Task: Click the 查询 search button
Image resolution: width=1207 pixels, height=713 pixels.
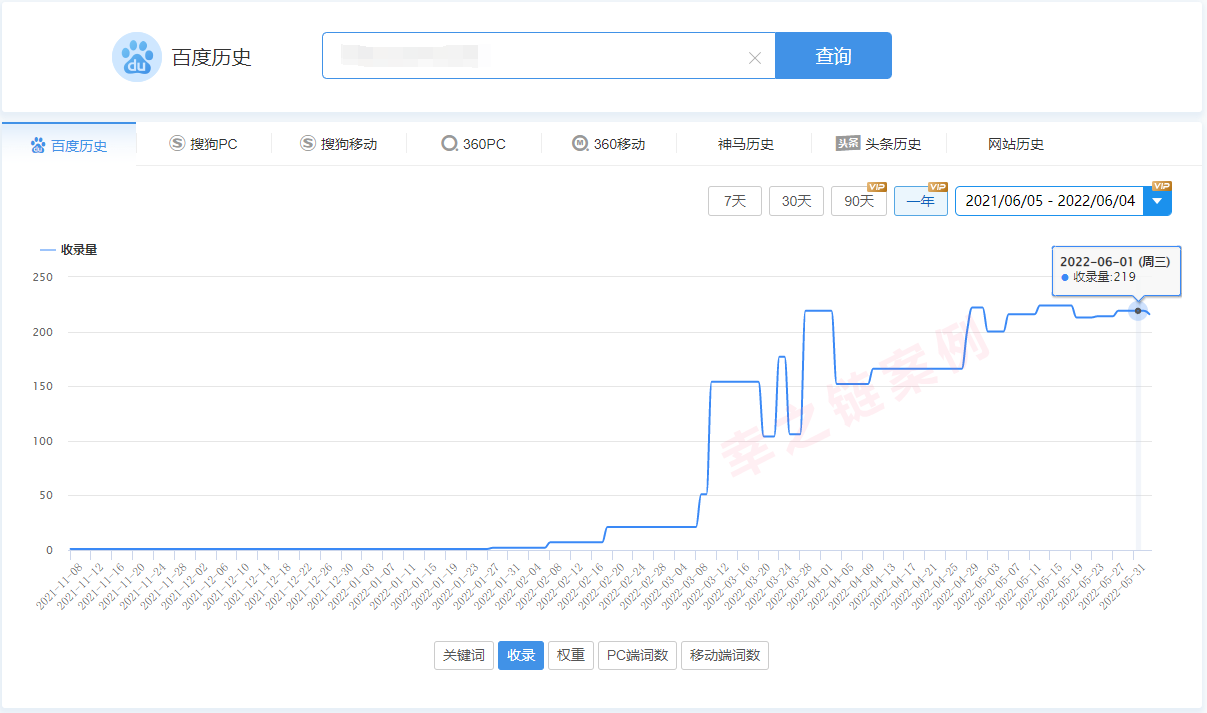Action: [x=833, y=56]
